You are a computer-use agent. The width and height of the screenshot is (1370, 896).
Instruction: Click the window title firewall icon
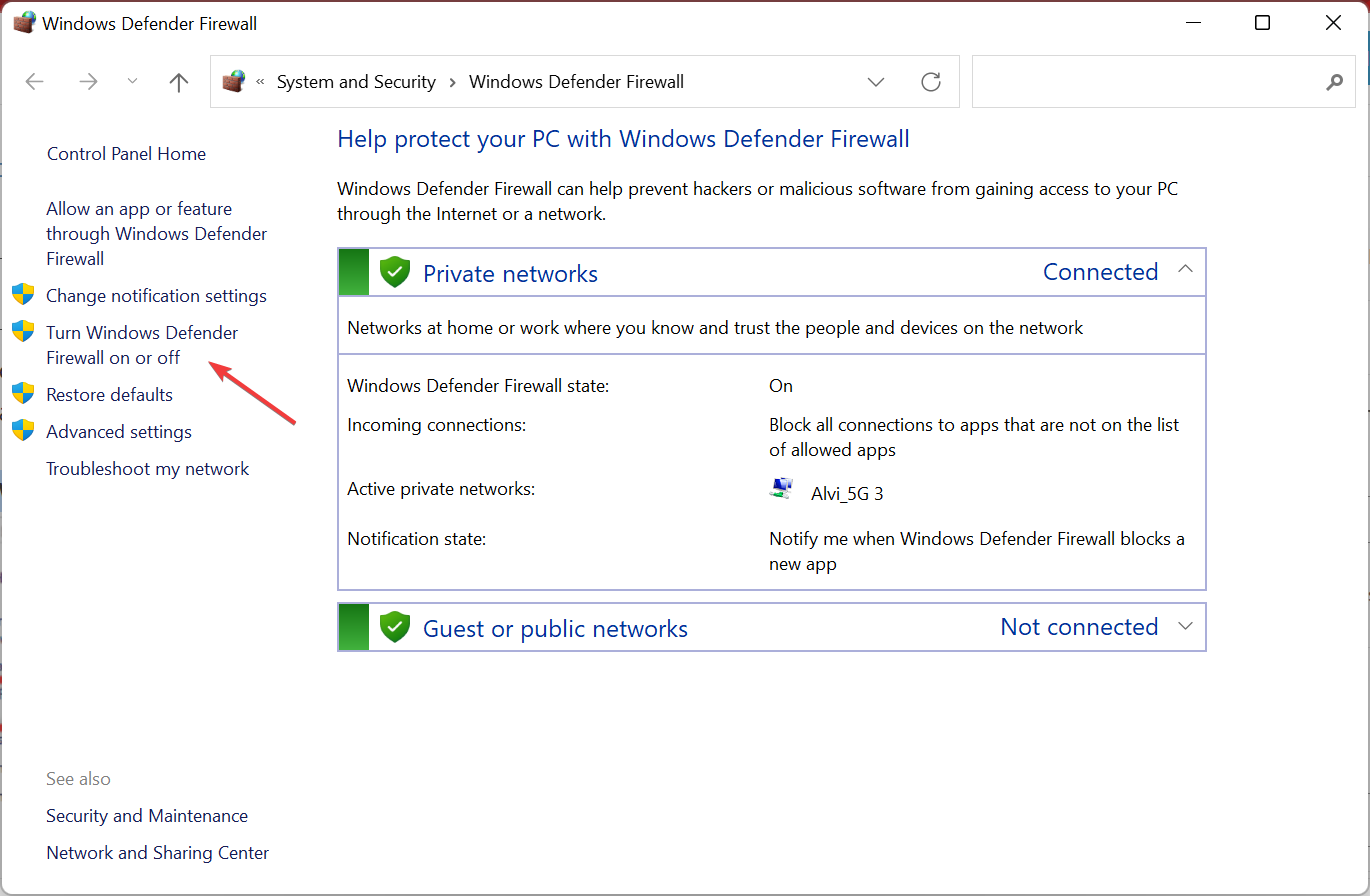[x=24, y=22]
